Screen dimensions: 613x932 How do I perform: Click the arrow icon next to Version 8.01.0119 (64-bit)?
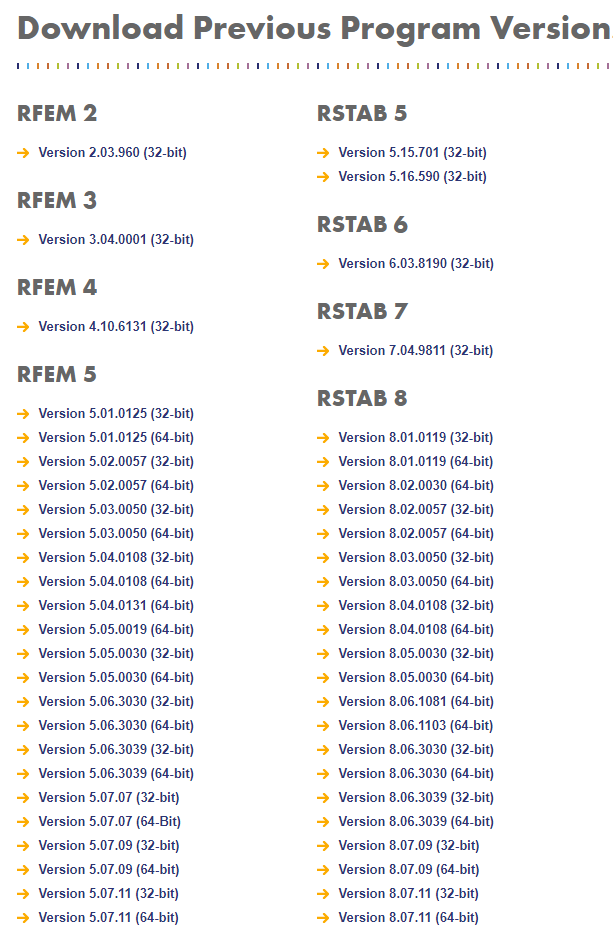(322, 461)
